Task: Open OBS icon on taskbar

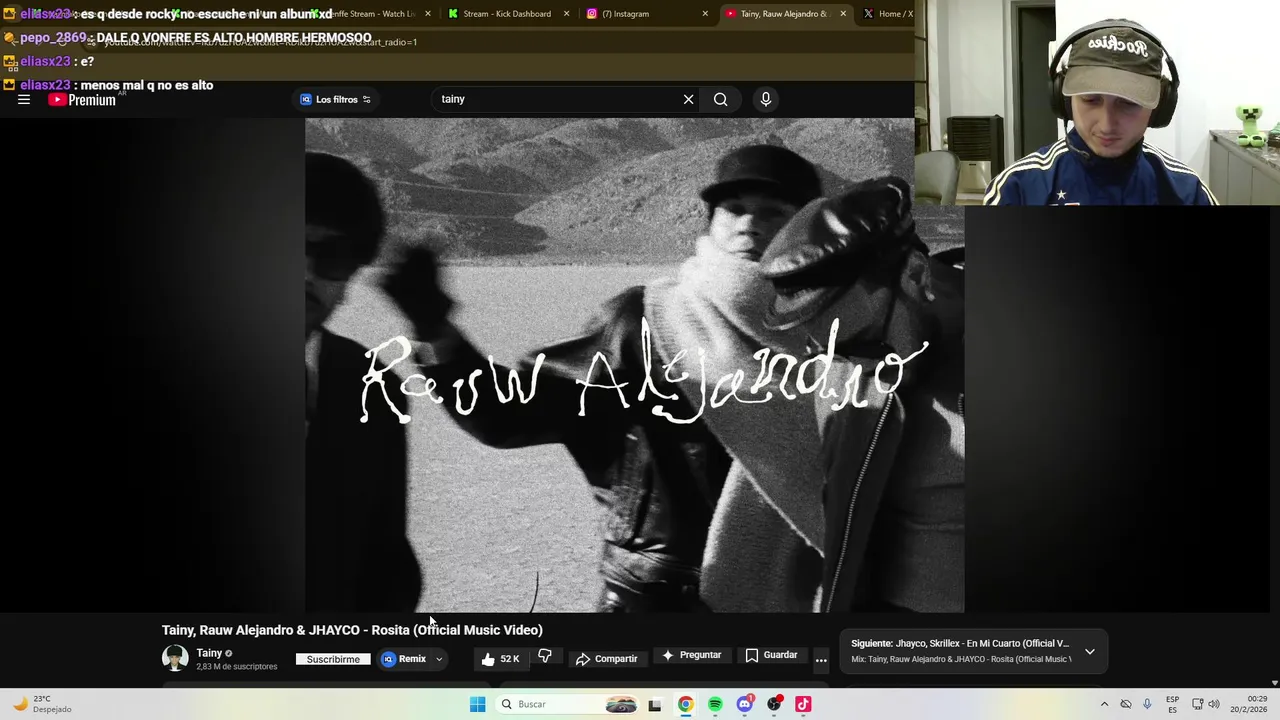Action: click(774, 704)
